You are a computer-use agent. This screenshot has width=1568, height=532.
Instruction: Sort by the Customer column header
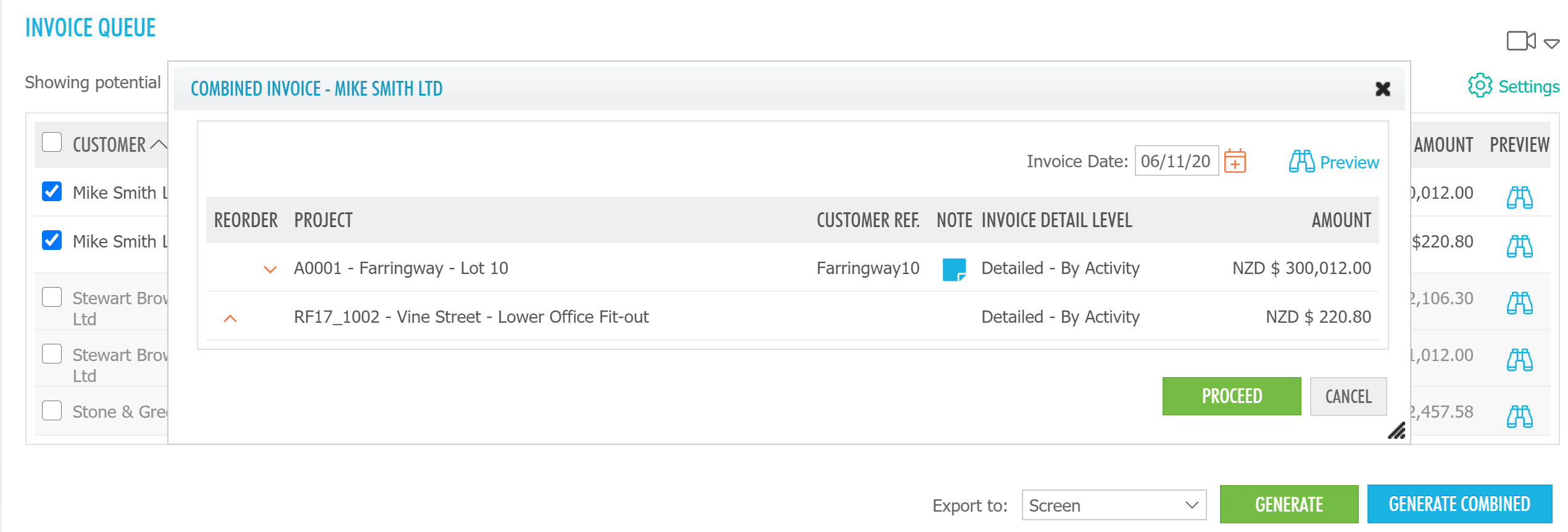coord(109,145)
